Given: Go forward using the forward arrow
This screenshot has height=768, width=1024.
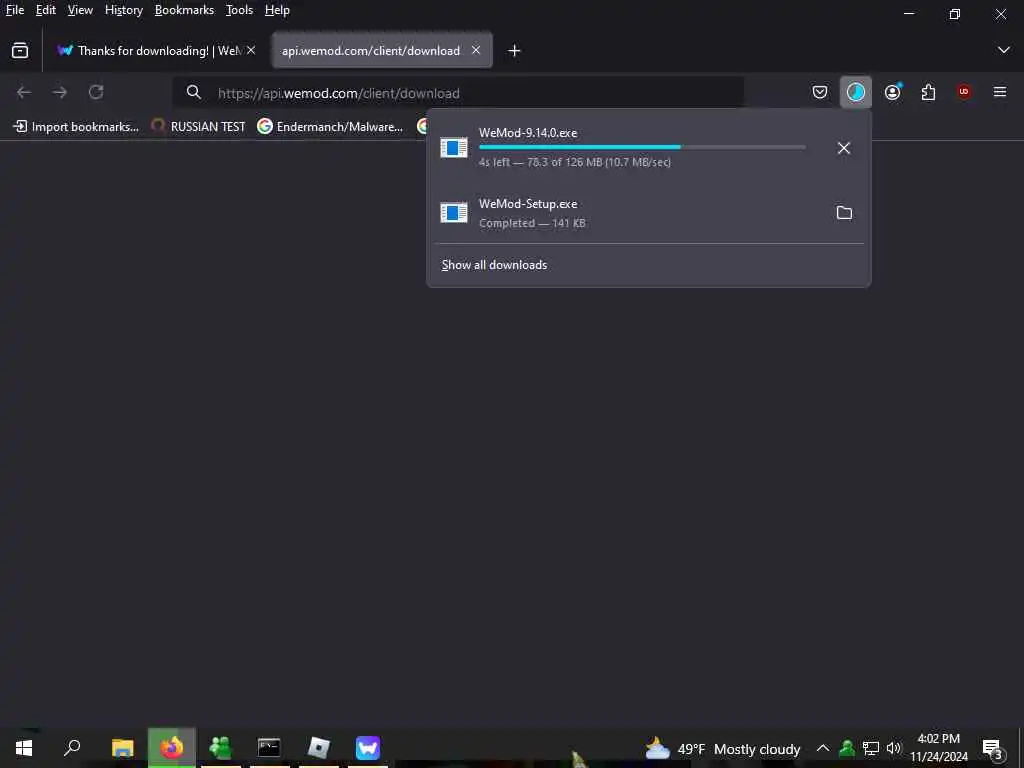Looking at the screenshot, I should 60,92.
